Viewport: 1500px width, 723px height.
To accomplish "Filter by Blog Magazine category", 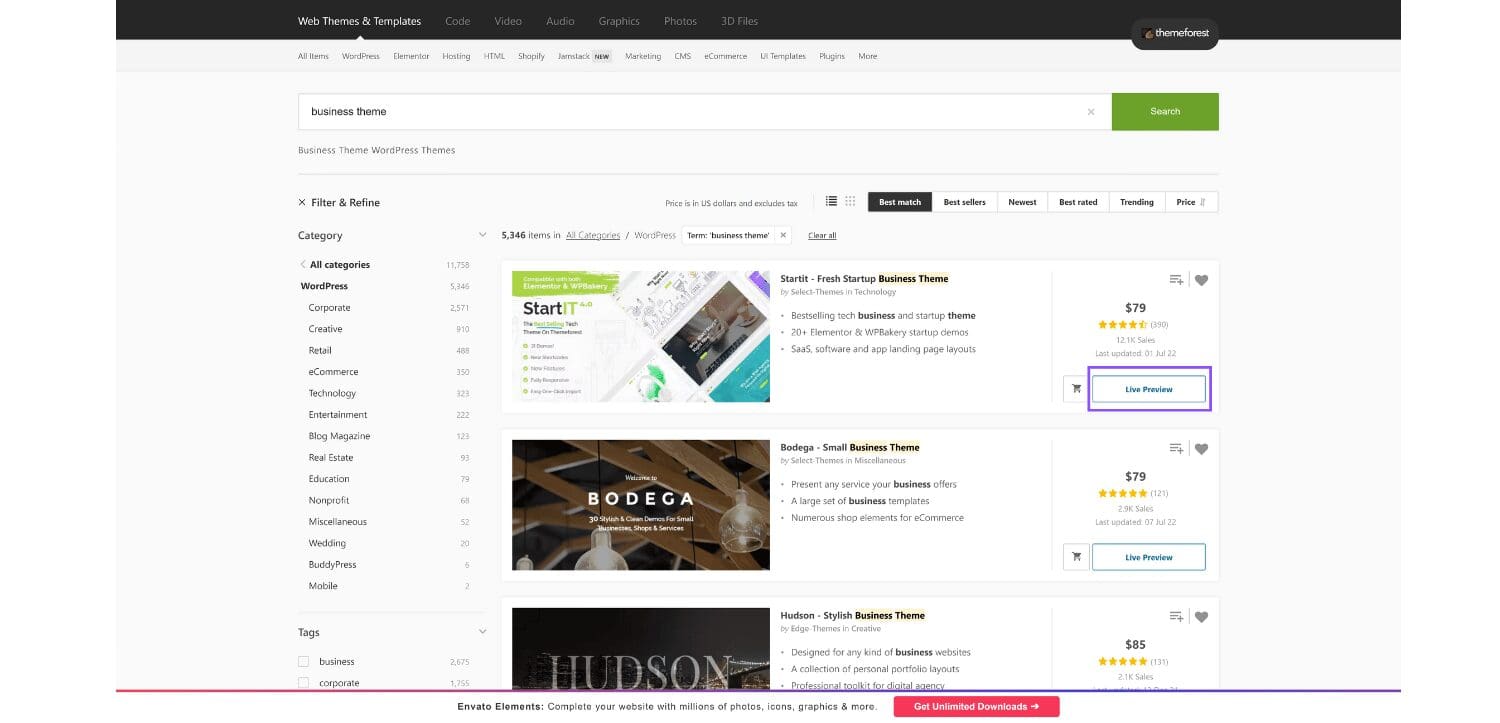I will pyautogui.click(x=339, y=436).
